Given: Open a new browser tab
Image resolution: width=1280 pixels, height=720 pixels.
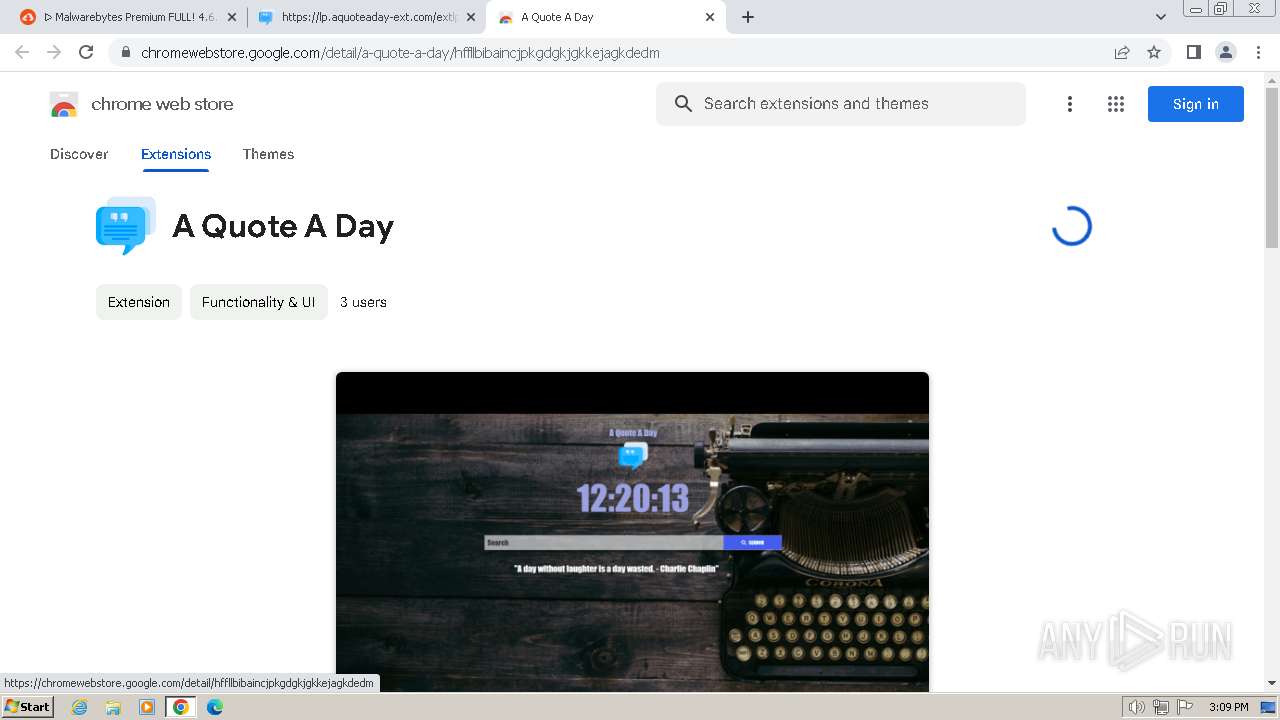Looking at the screenshot, I should click(748, 17).
